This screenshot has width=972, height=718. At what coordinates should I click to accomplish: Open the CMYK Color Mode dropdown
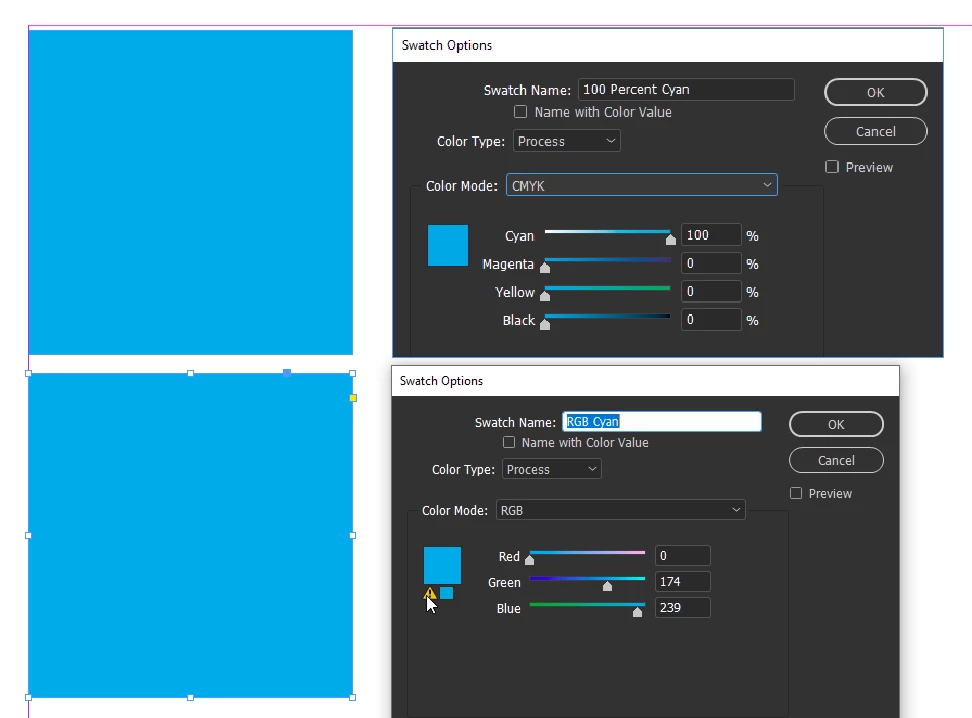tap(642, 185)
